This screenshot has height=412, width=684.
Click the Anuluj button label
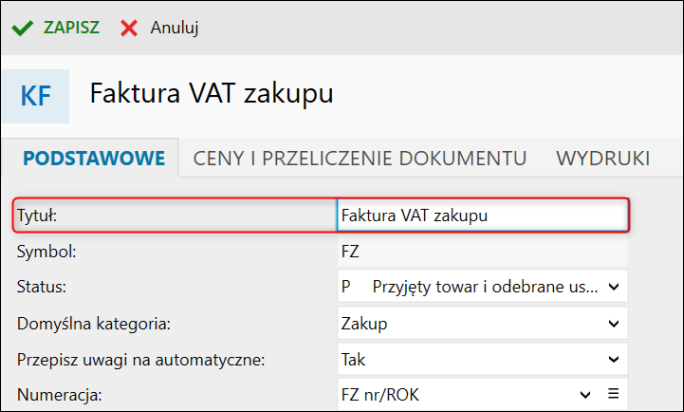174,28
